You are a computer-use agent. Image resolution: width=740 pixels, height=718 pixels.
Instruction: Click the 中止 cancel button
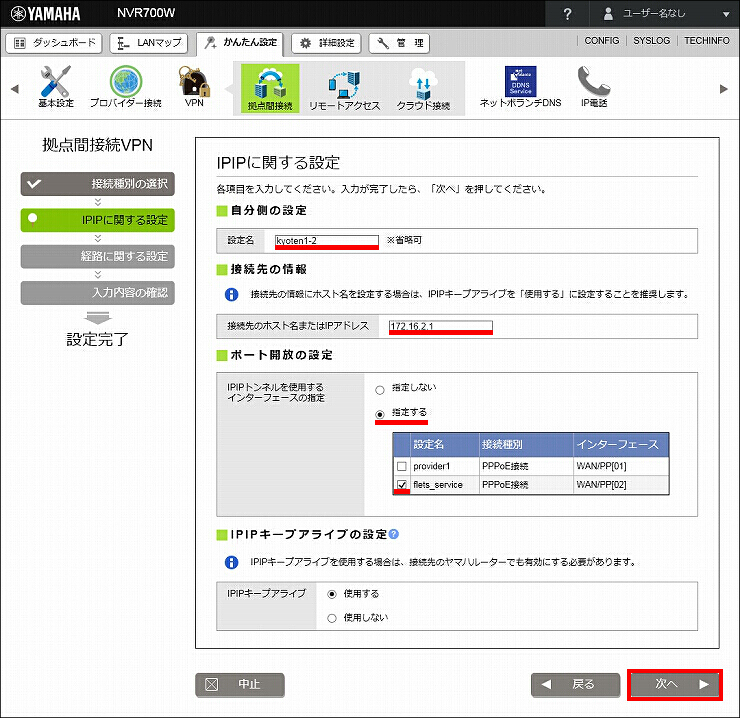(240, 684)
